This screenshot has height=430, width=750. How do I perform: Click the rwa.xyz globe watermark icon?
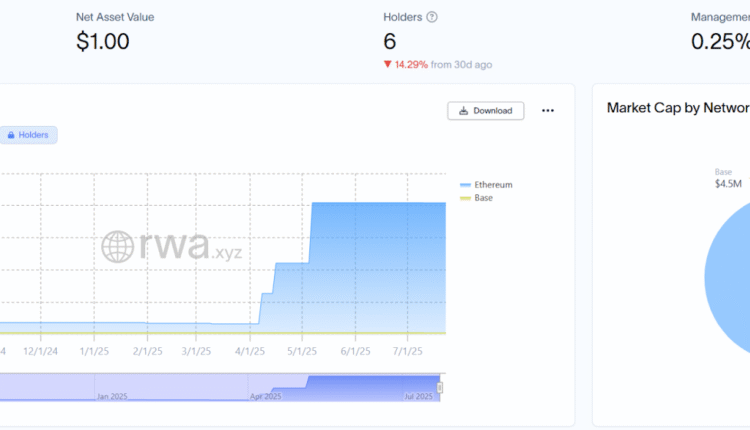click(x=118, y=247)
